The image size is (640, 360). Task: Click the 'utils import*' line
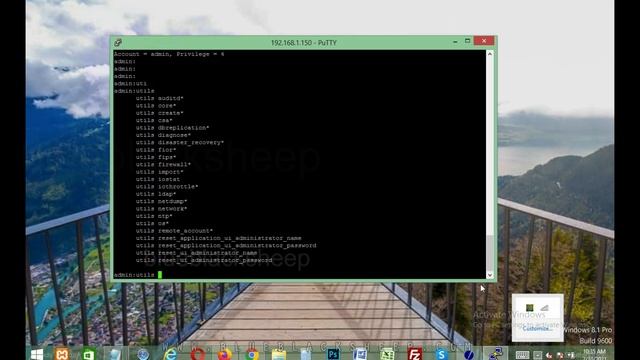tap(160, 172)
